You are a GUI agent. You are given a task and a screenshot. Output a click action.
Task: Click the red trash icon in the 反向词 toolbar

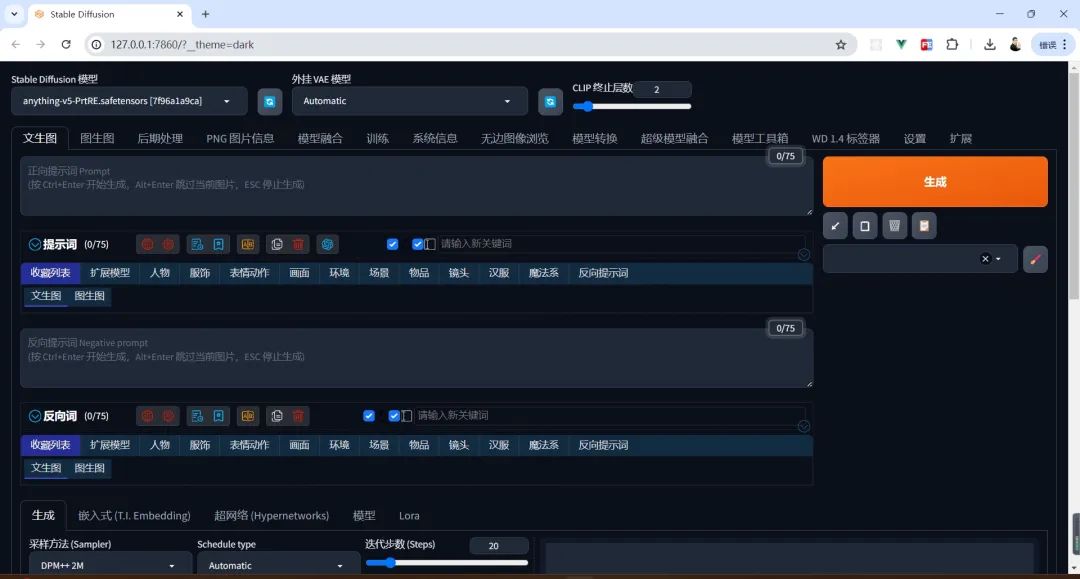(x=298, y=416)
